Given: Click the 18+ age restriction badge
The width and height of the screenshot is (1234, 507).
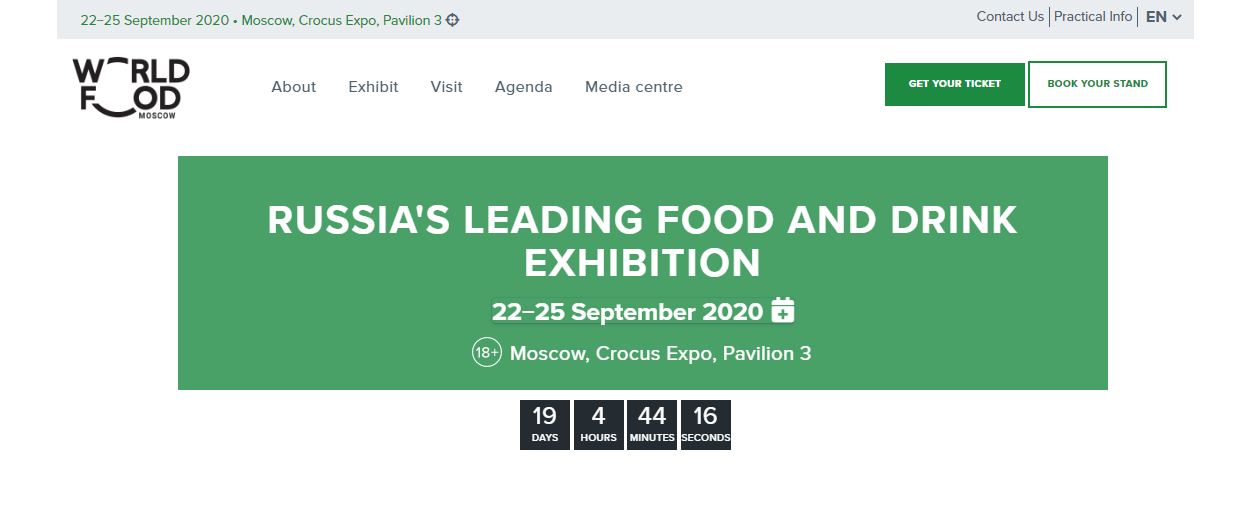Looking at the screenshot, I should click(486, 353).
